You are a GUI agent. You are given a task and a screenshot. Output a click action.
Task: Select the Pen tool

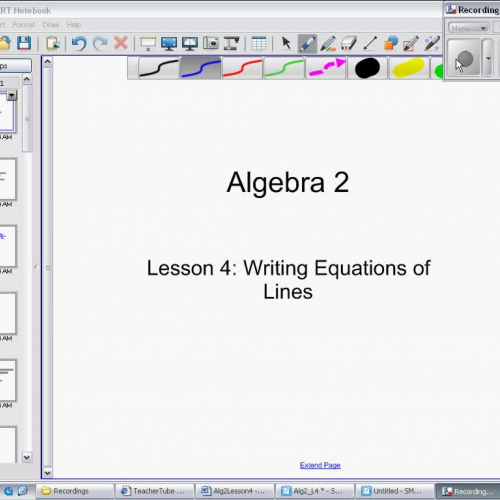click(x=307, y=44)
